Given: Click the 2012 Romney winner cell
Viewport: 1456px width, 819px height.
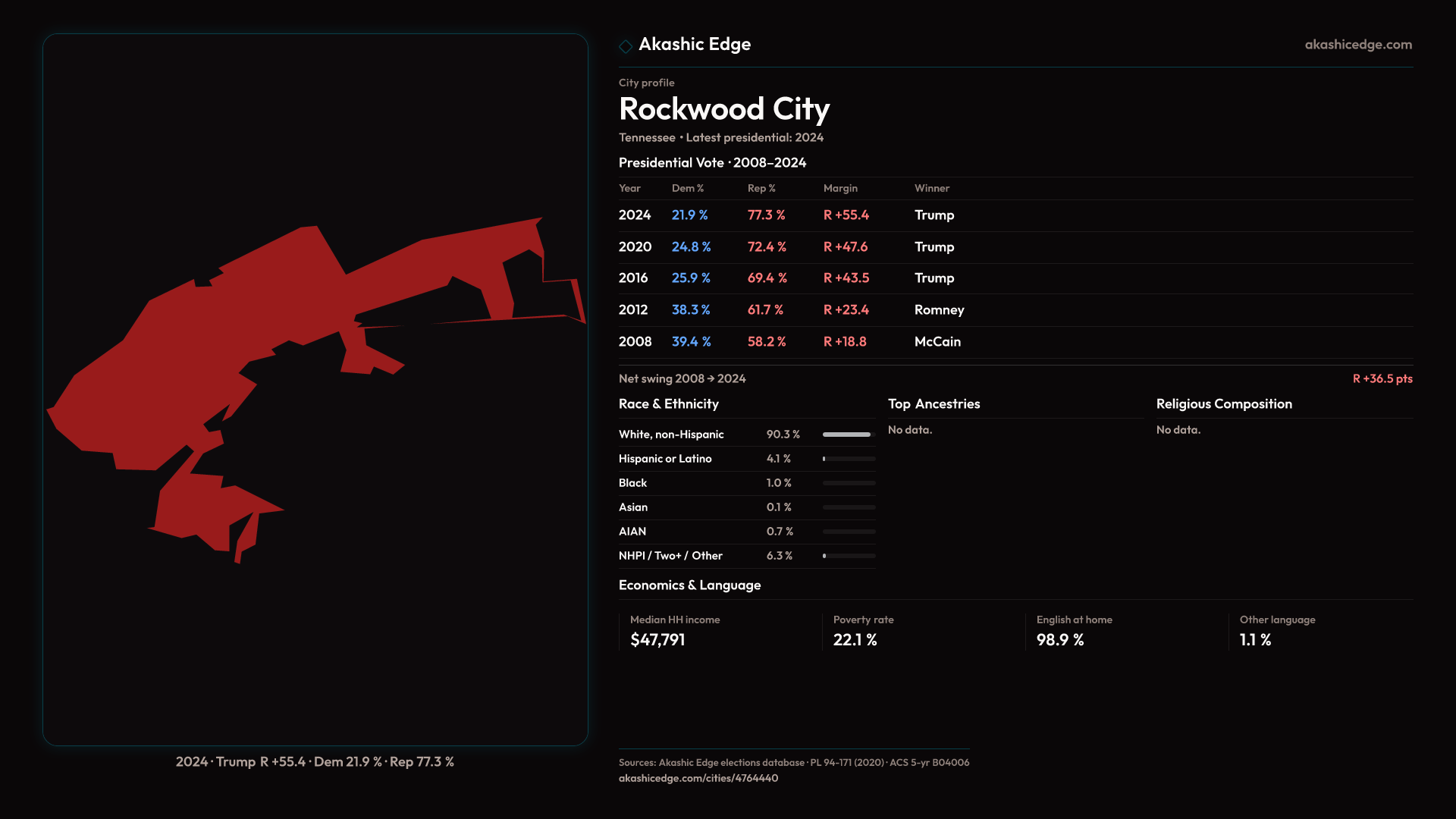Looking at the screenshot, I should [939, 310].
